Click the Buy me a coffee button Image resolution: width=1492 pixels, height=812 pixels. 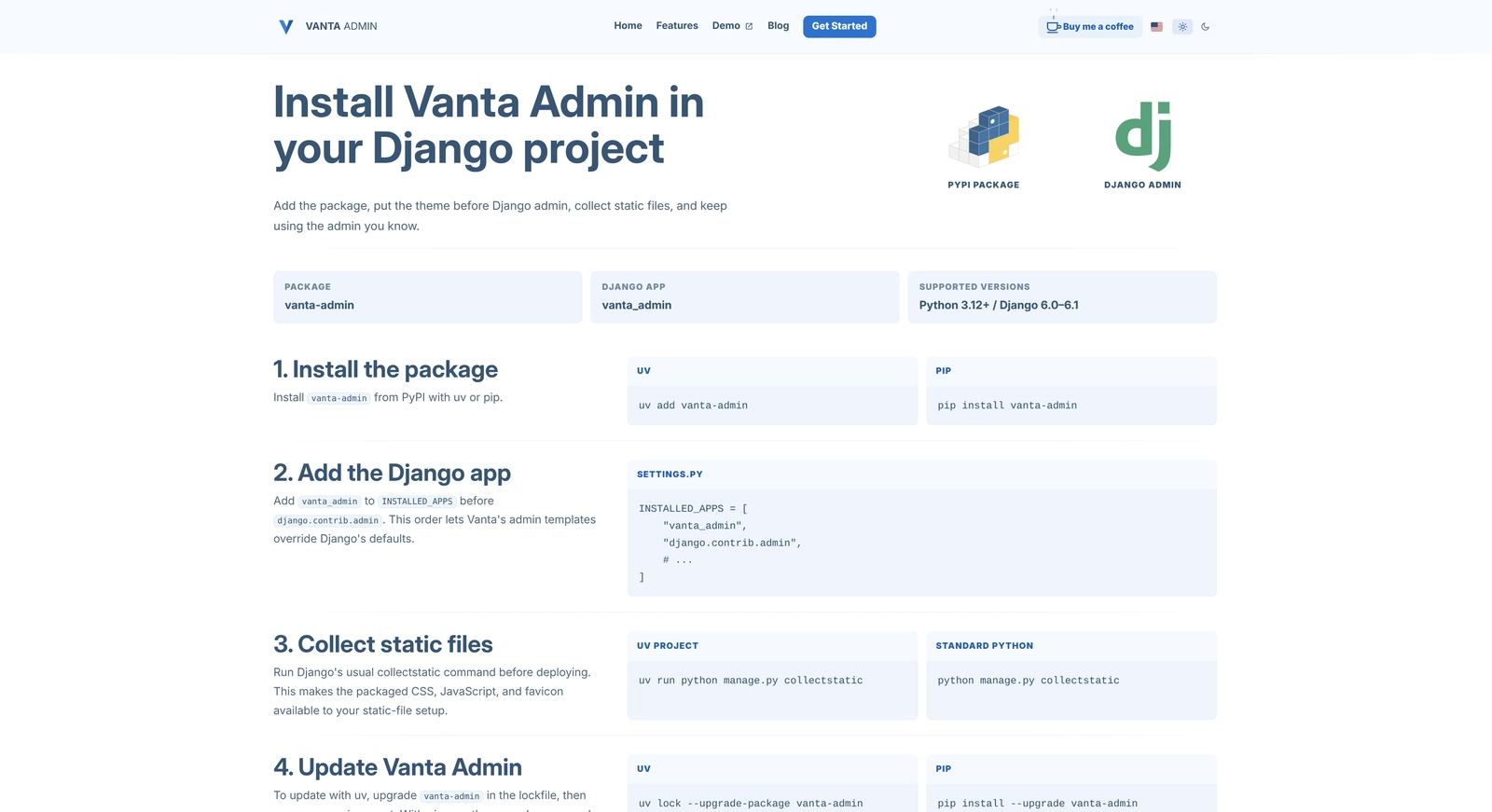(1090, 26)
